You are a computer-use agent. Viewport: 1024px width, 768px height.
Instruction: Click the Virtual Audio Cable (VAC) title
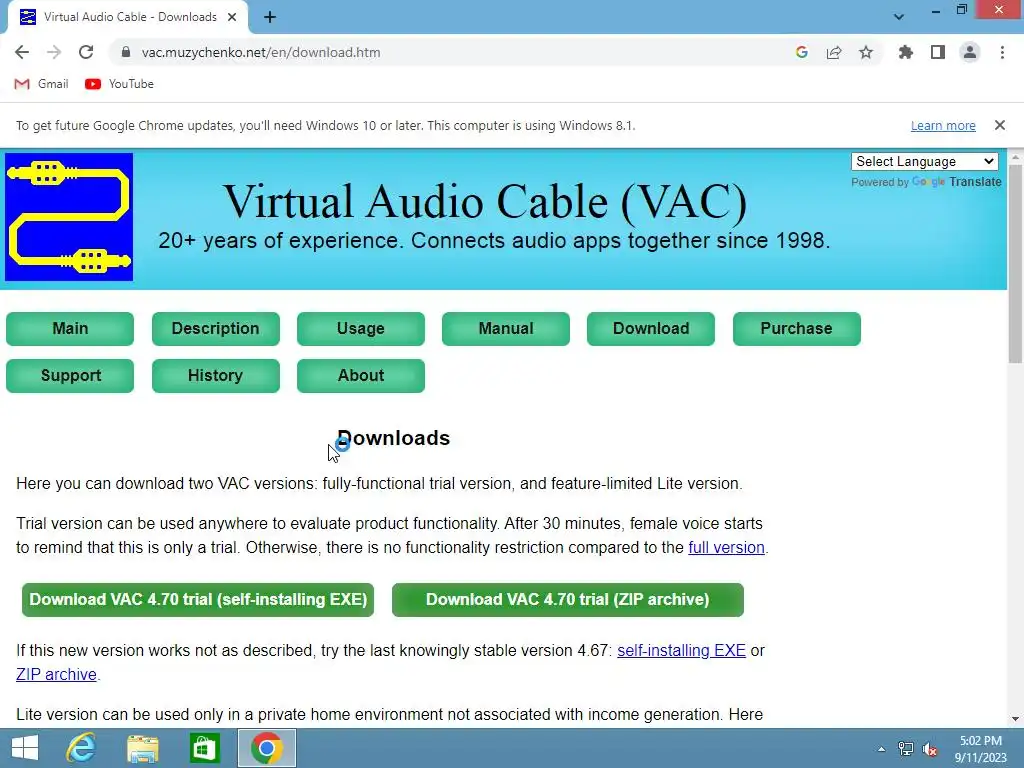coord(485,200)
